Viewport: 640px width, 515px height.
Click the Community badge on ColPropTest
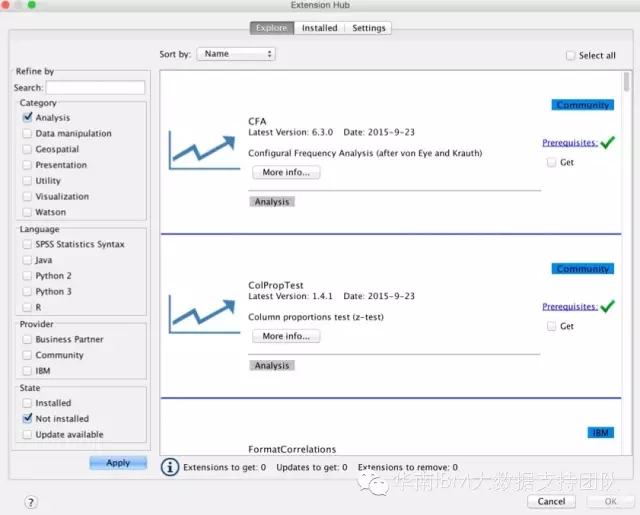(582, 269)
